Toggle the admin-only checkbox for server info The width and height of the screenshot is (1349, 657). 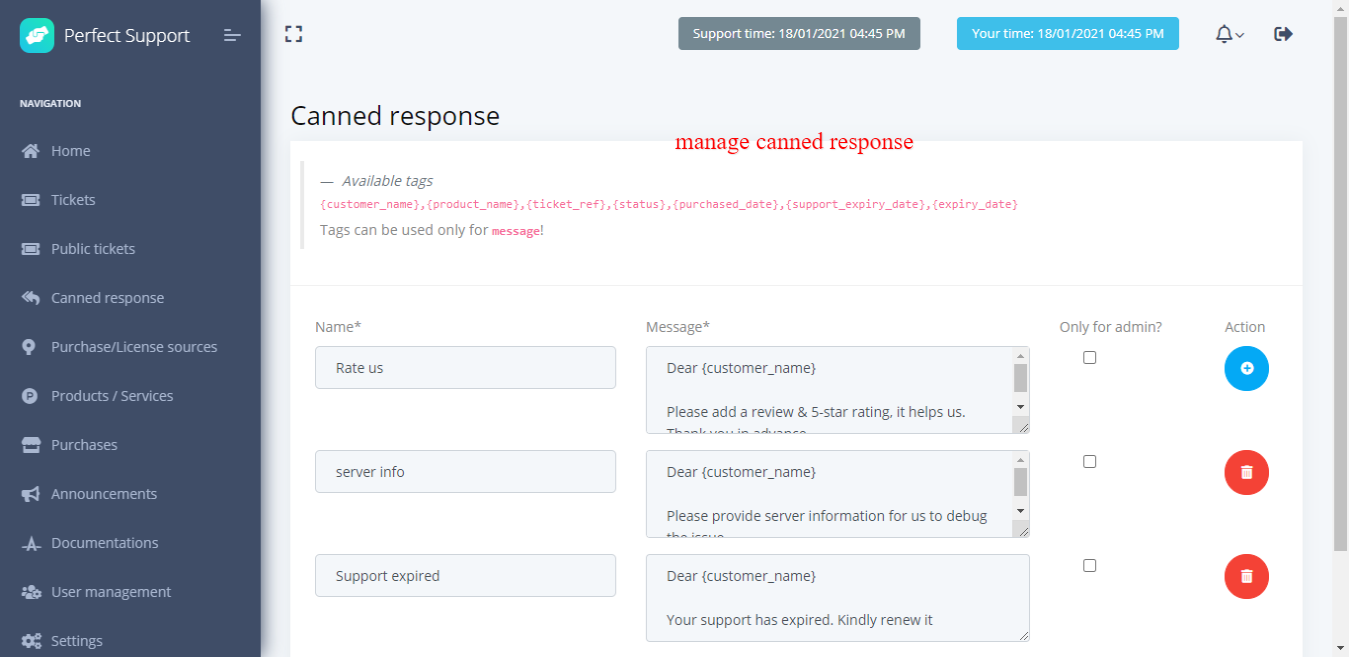(1090, 462)
